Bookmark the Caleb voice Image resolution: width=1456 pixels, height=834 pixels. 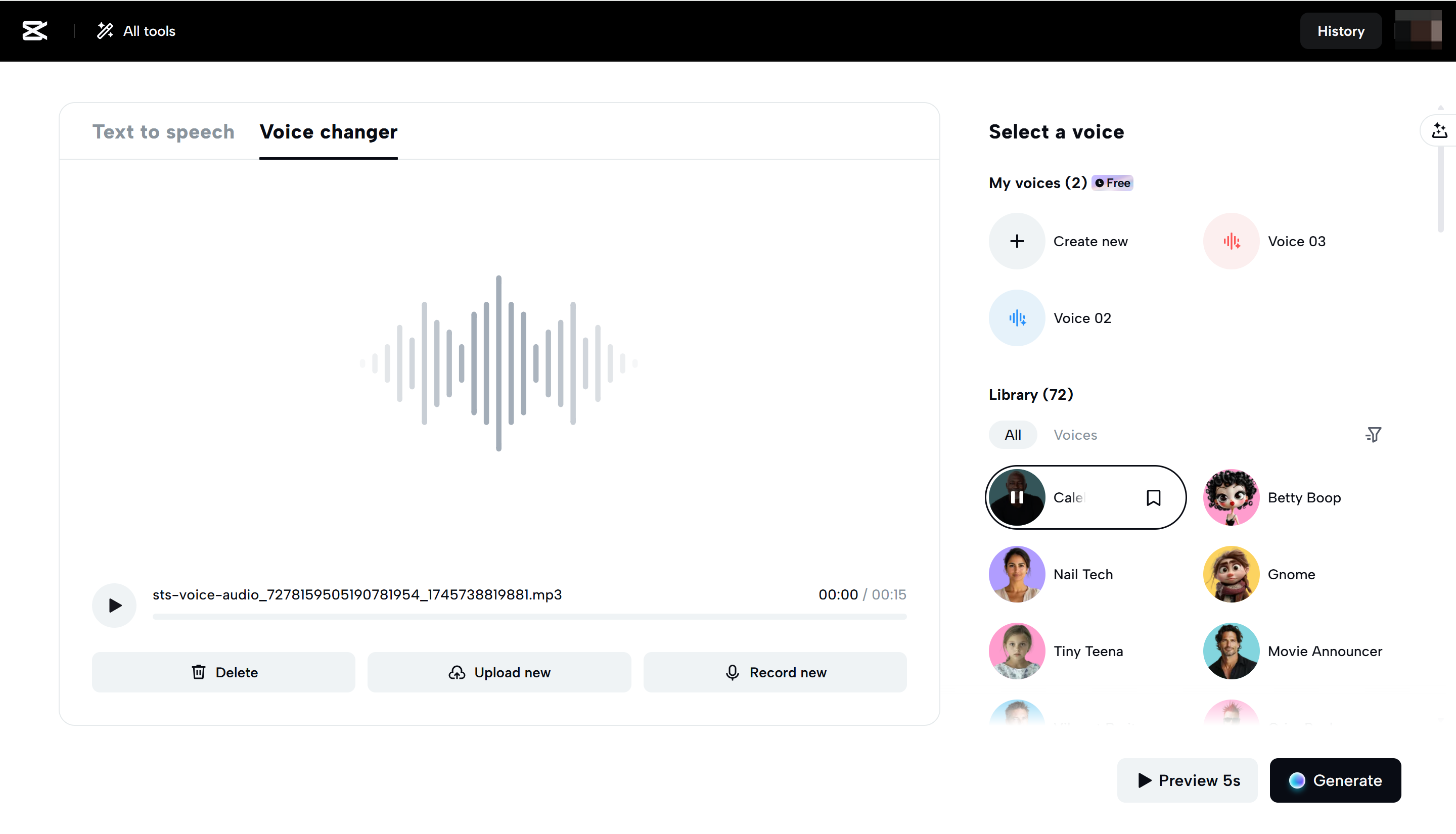pyautogui.click(x=1153, y=497)
